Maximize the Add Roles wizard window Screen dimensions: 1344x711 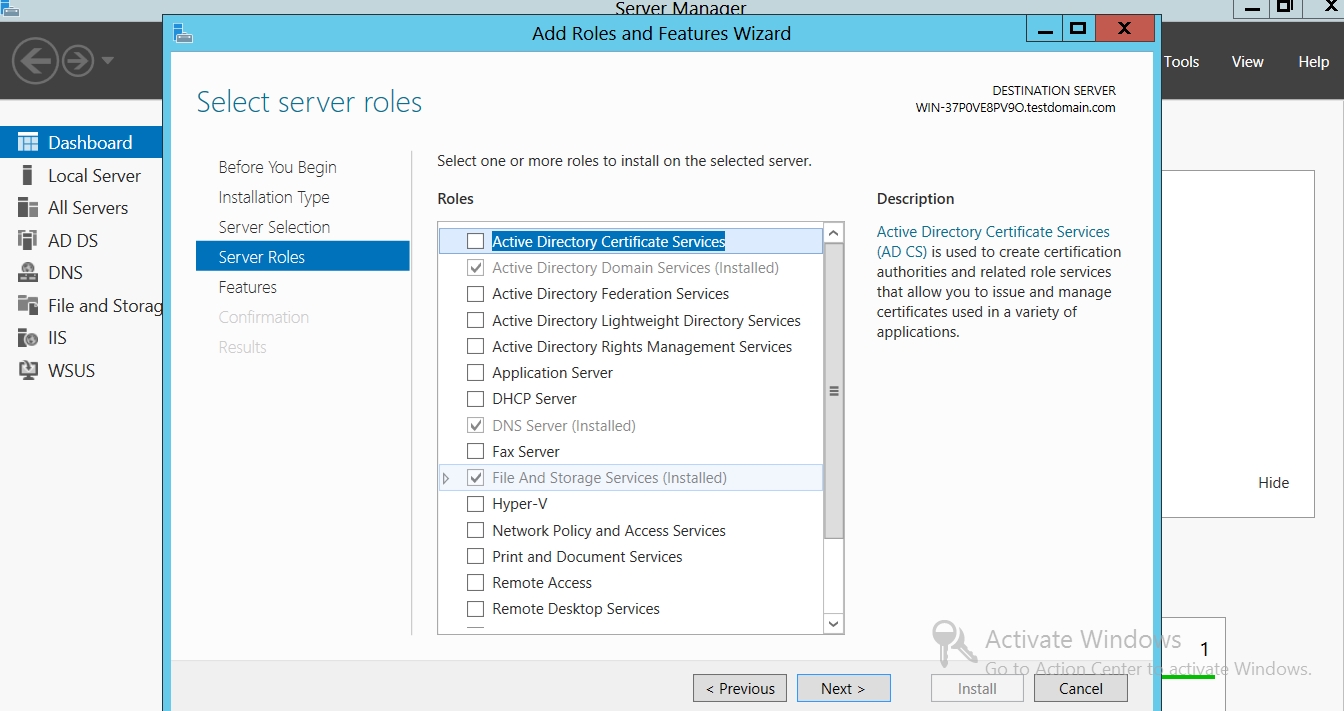[x=1078, y=28]
